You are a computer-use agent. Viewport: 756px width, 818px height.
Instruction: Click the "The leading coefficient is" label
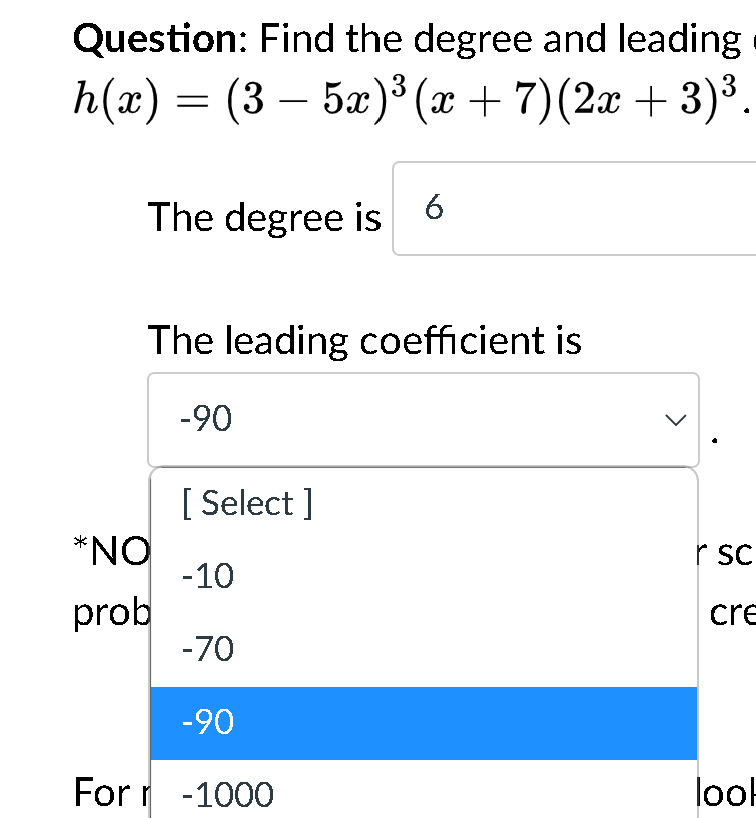(365, 340)
